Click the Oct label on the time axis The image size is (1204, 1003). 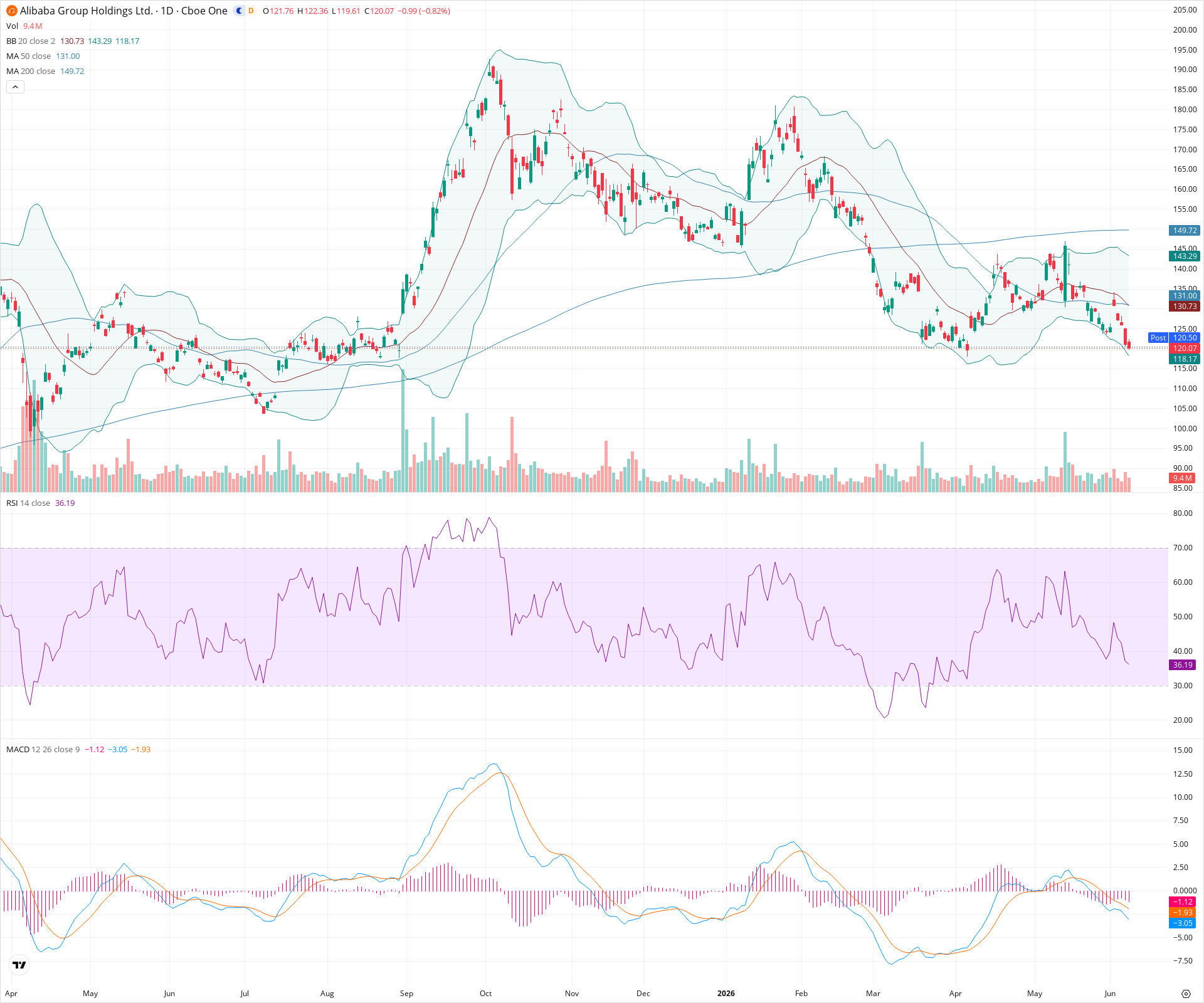pyautogui.click(x=485, y=994)
